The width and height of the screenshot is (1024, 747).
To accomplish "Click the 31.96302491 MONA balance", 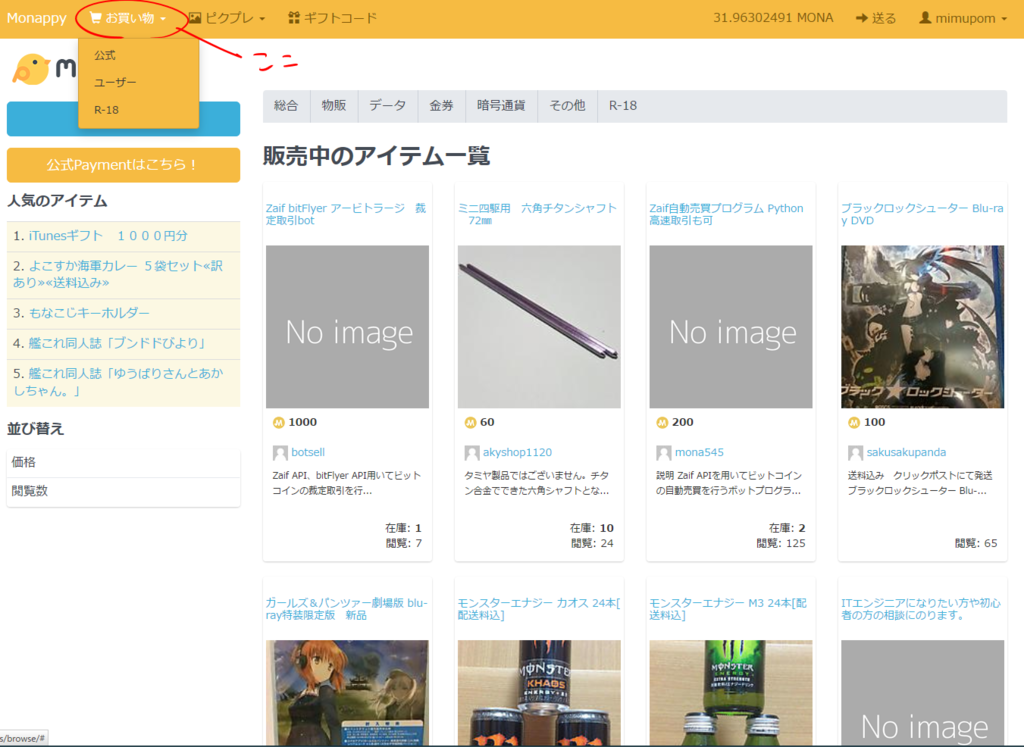I will (x=773, y=18).
